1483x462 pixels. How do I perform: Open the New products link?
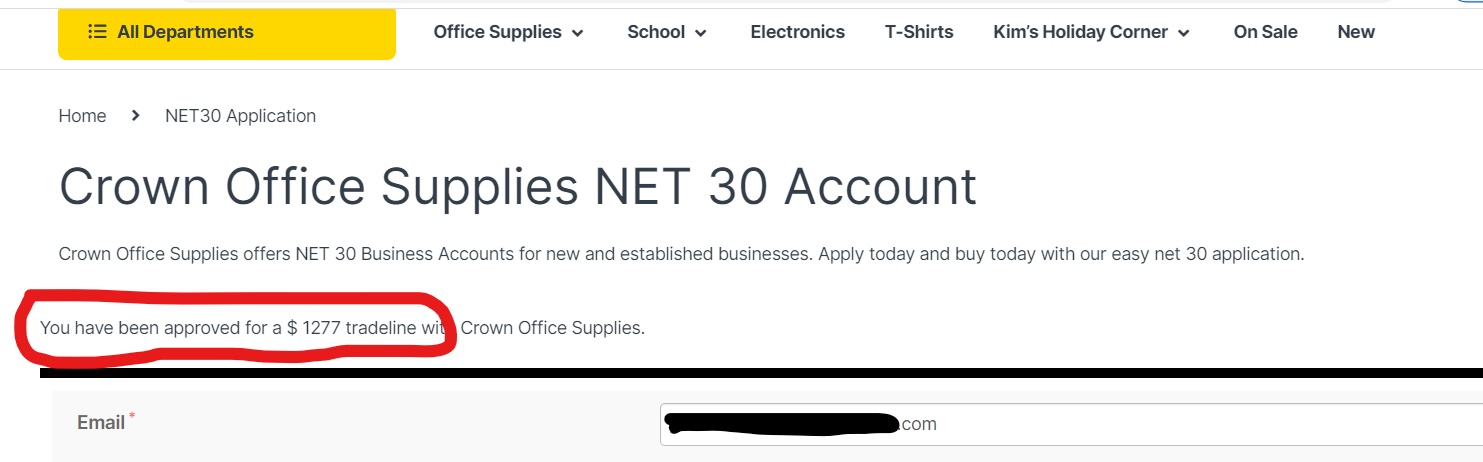(x=1356, y=32)
